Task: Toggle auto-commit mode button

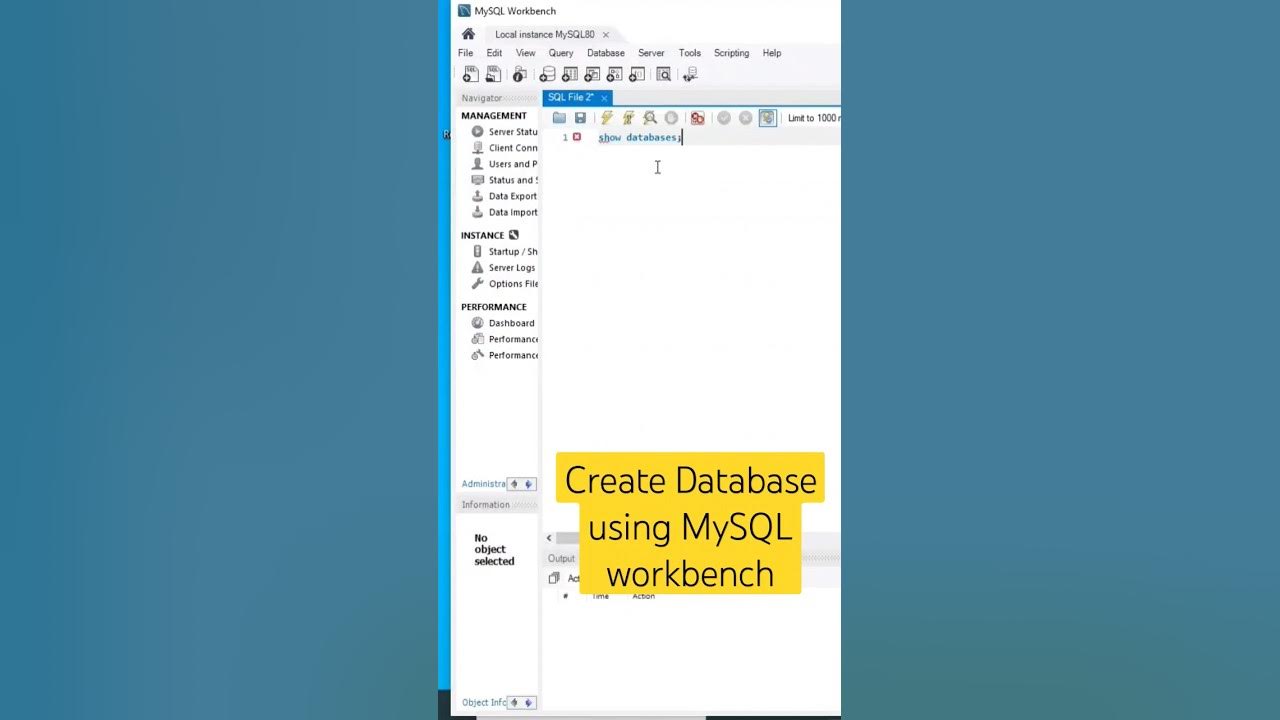Action: pyautogui.click(x=767, y=118)
